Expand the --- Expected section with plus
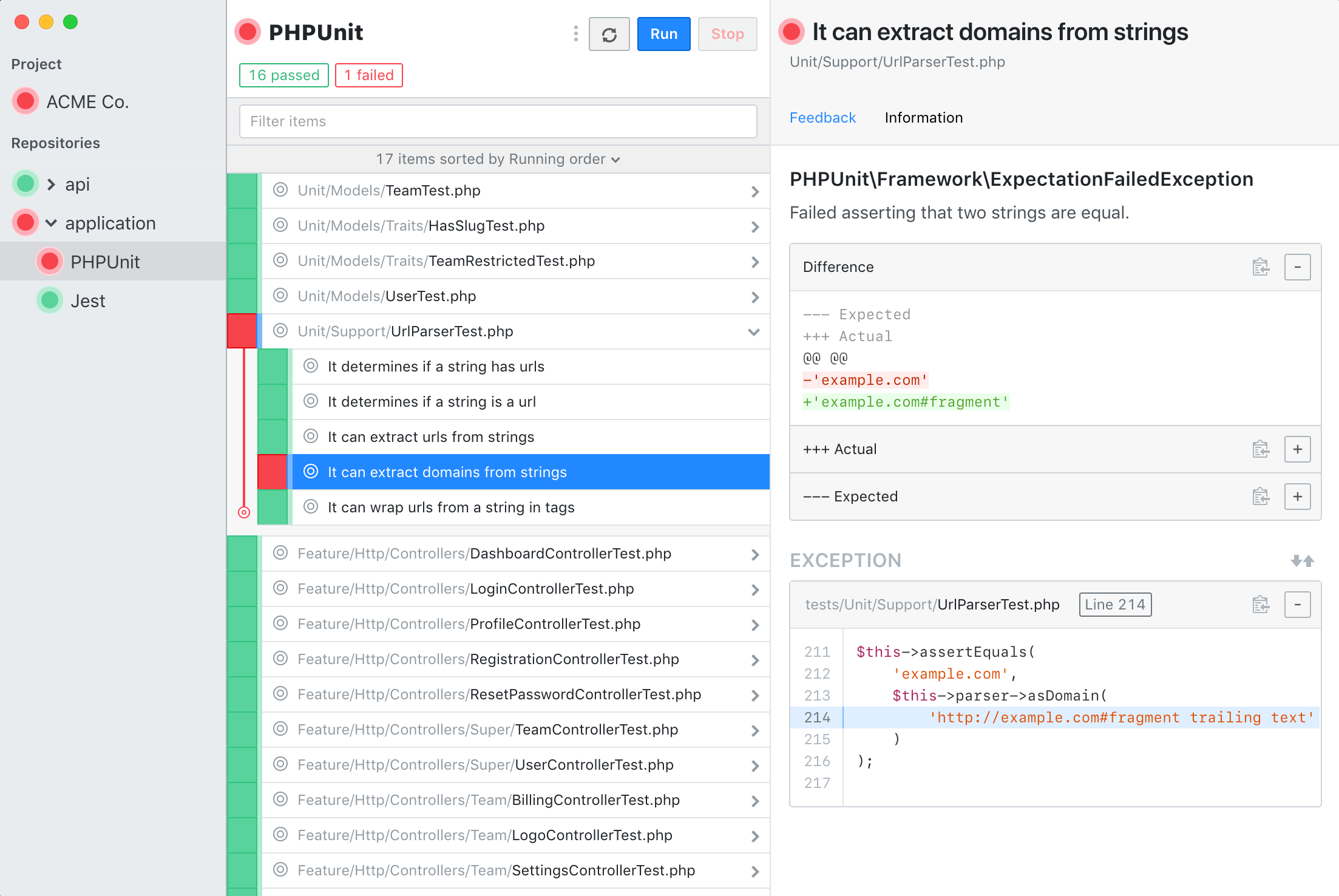 1297,497
